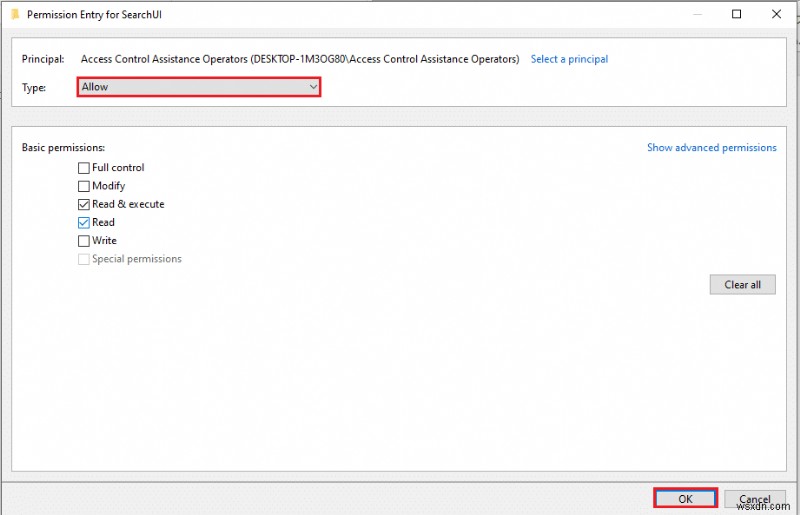Click the Clear all button
This screenshot has height=515, width=800.
click(x=742, y=285)
